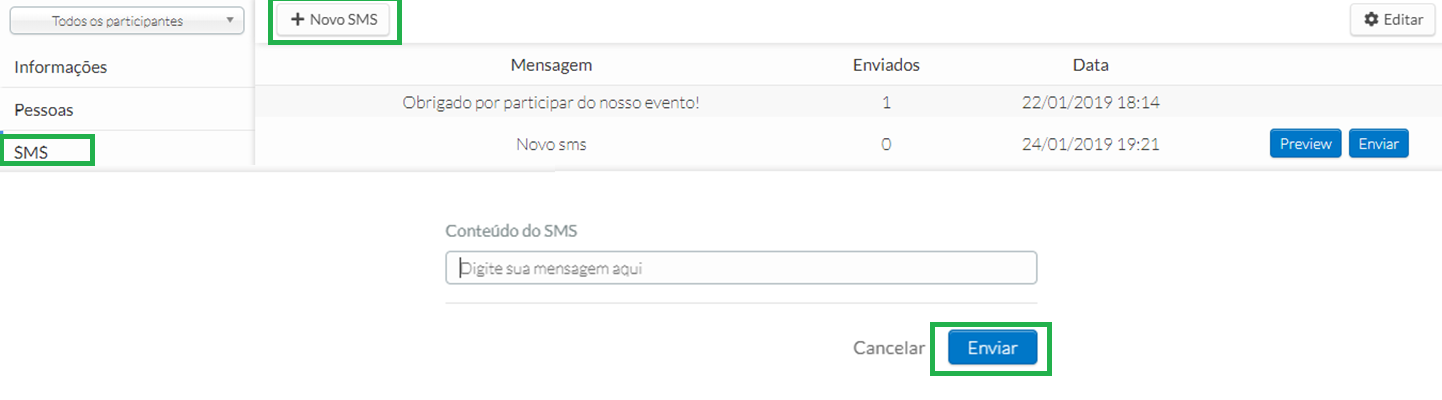Image resolution: width=1442 pixels, height=400 pixels.
Task: Send the Novo sms row with Enviar
Action: tap(1379, 144)
